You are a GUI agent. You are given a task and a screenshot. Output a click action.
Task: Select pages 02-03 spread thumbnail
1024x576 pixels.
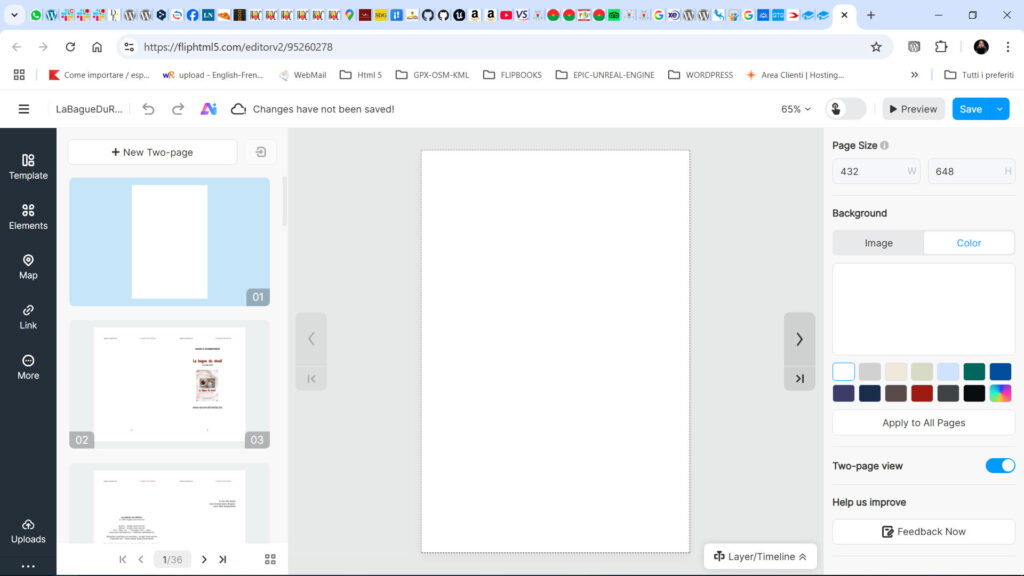click(170, 384)
